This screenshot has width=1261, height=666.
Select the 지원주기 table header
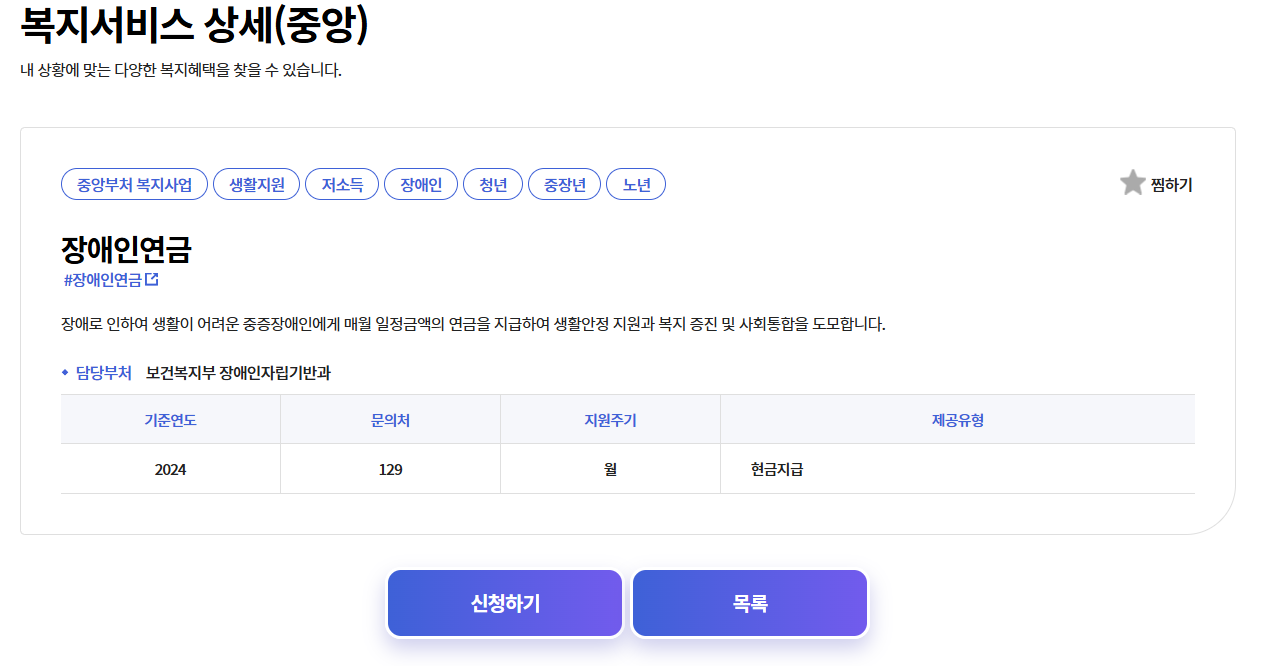pos(610,418)
